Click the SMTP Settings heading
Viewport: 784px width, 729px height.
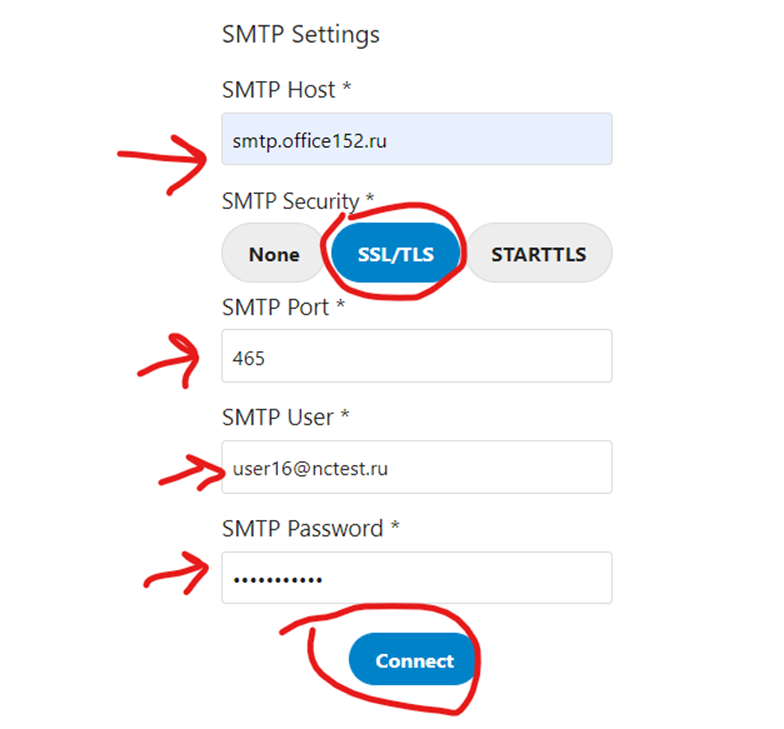point(300,34)
